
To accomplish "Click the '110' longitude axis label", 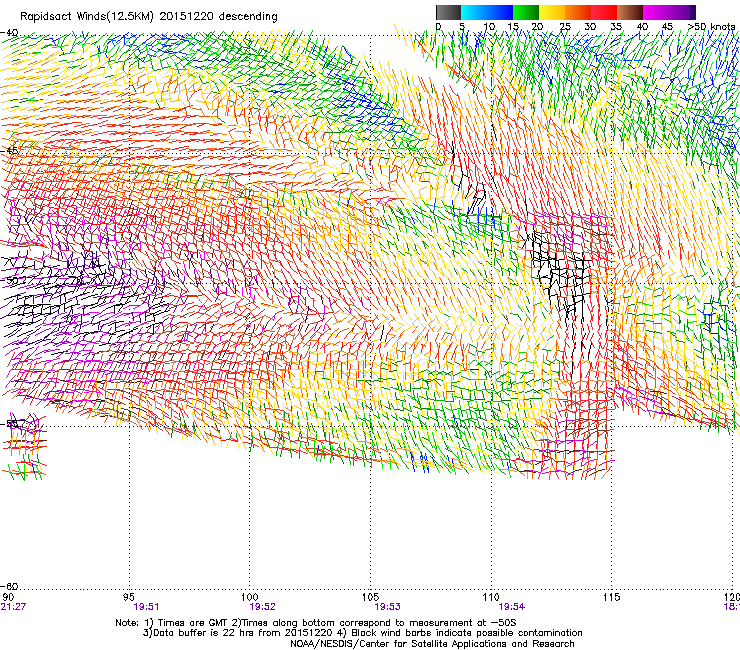I will point(491,597).
